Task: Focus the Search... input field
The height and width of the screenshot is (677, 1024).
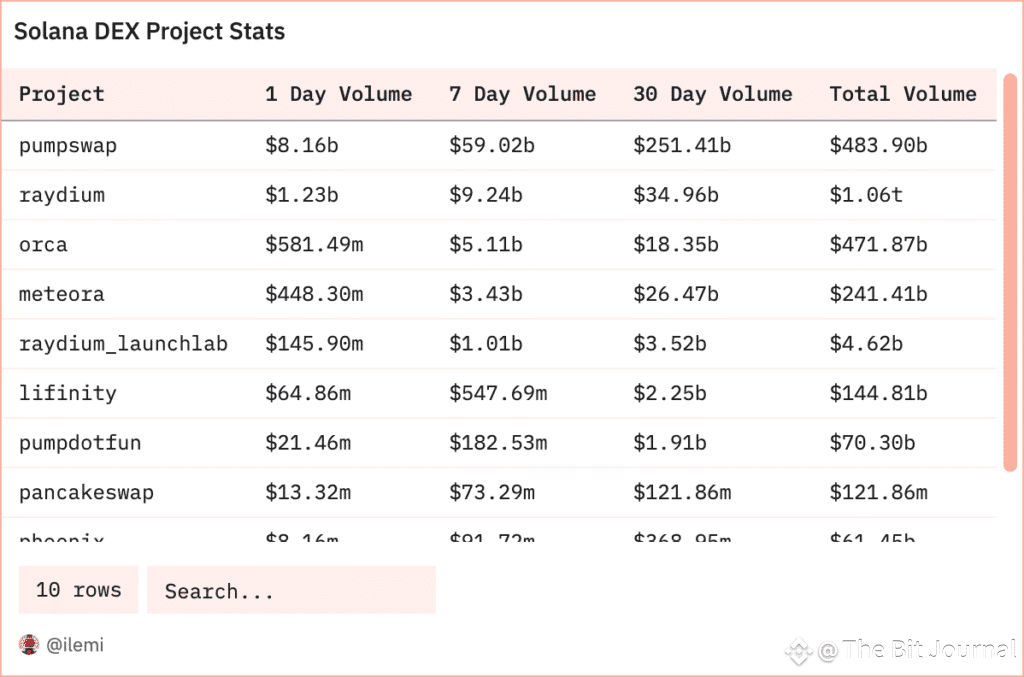Action: pyautogui.click(x=291, y=590)
